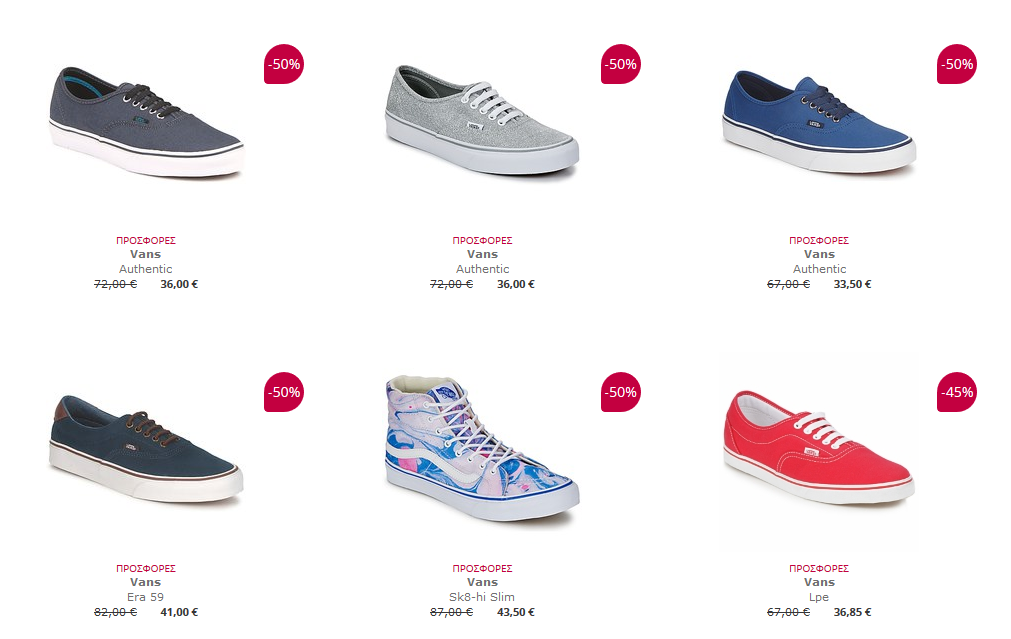Click the -50% badge on the grey Authentic
Image resolution: width=1011 pixels, height=639 pixels.
284,64
